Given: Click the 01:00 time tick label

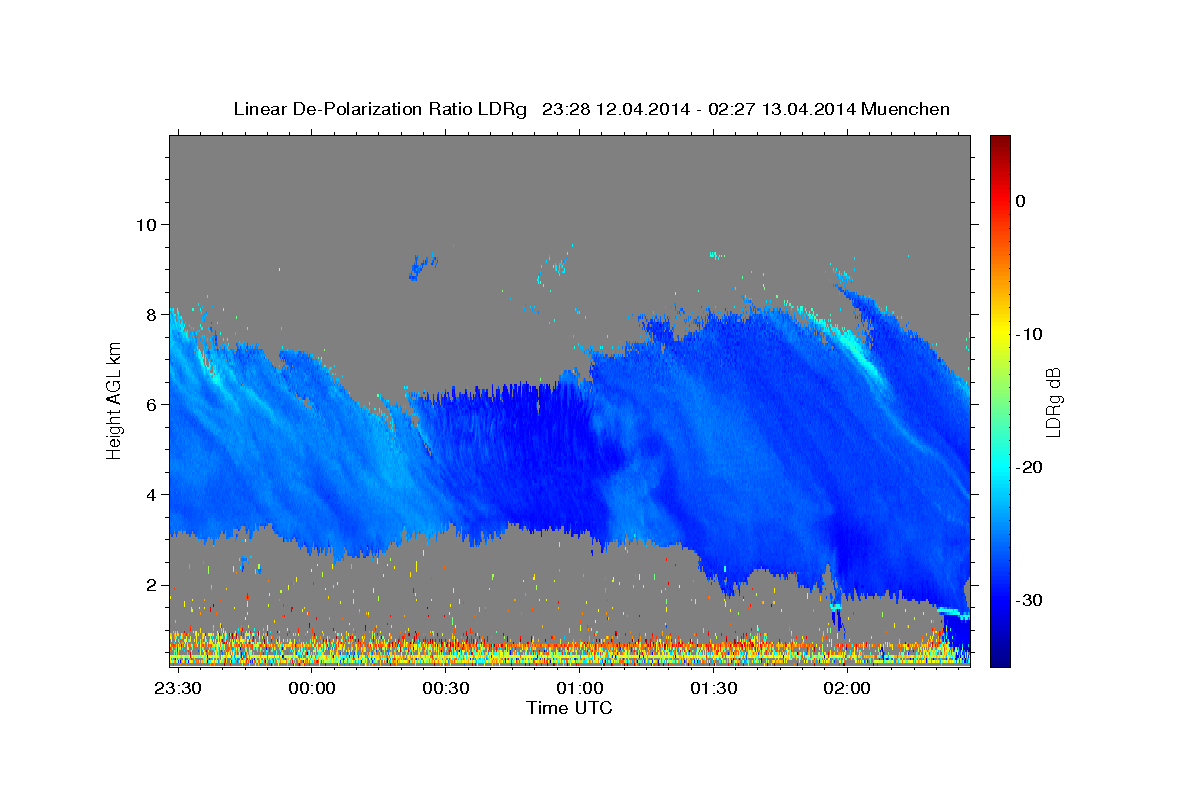Looking at the screenshot, I should pyautogui.click(x=579, y=688).
